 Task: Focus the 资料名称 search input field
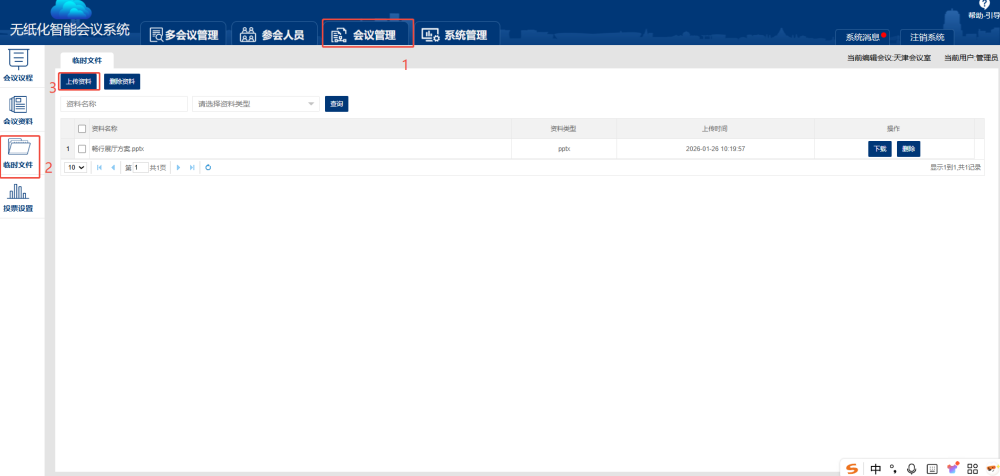[x=124, y=104]
